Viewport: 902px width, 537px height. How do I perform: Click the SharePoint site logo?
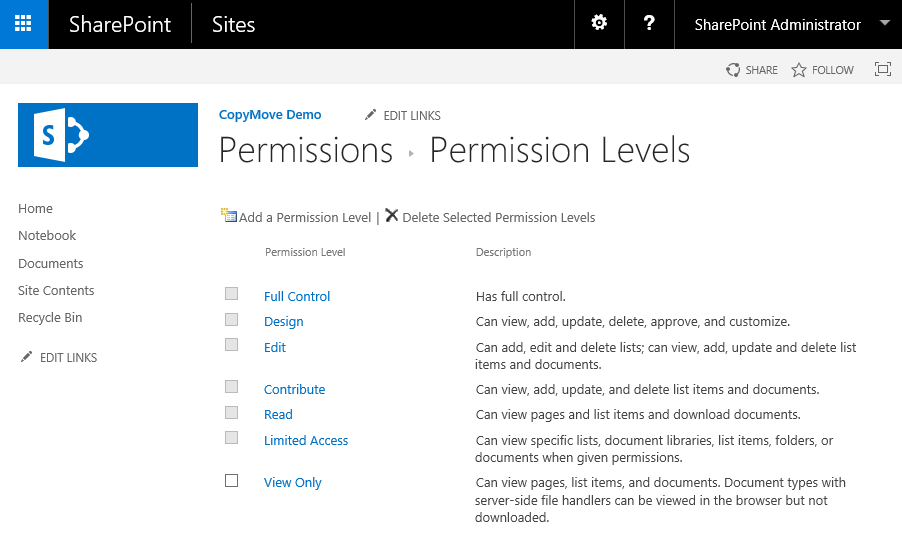108,134
